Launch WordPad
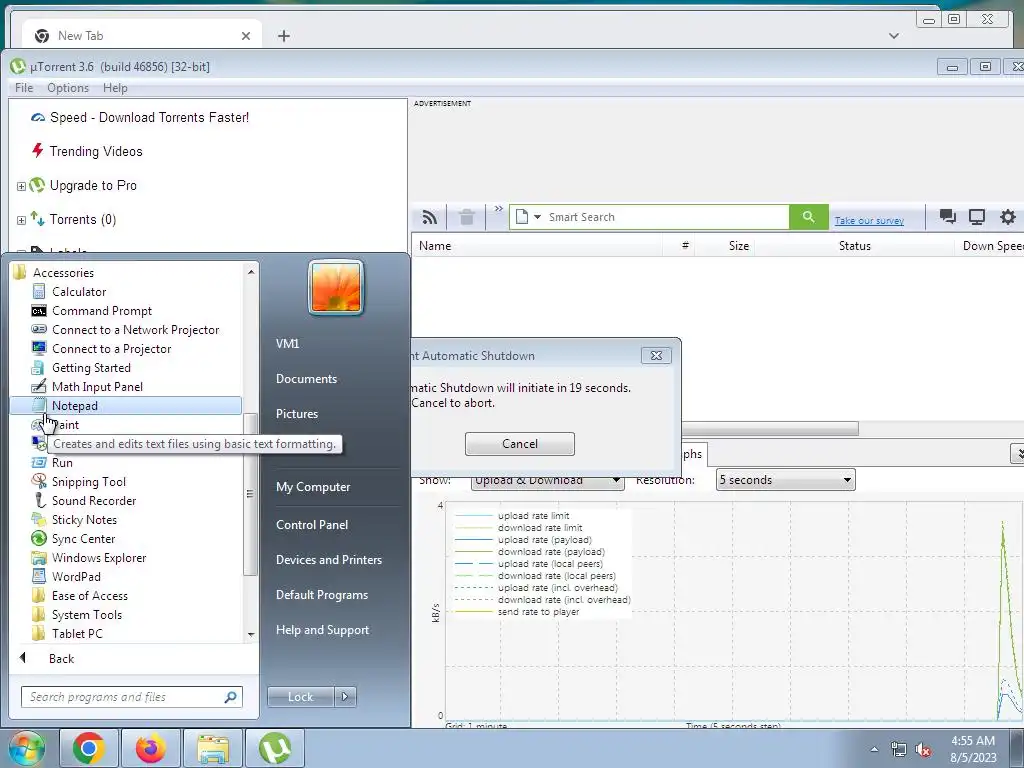The image size is (1024, 768). (76, 576)
